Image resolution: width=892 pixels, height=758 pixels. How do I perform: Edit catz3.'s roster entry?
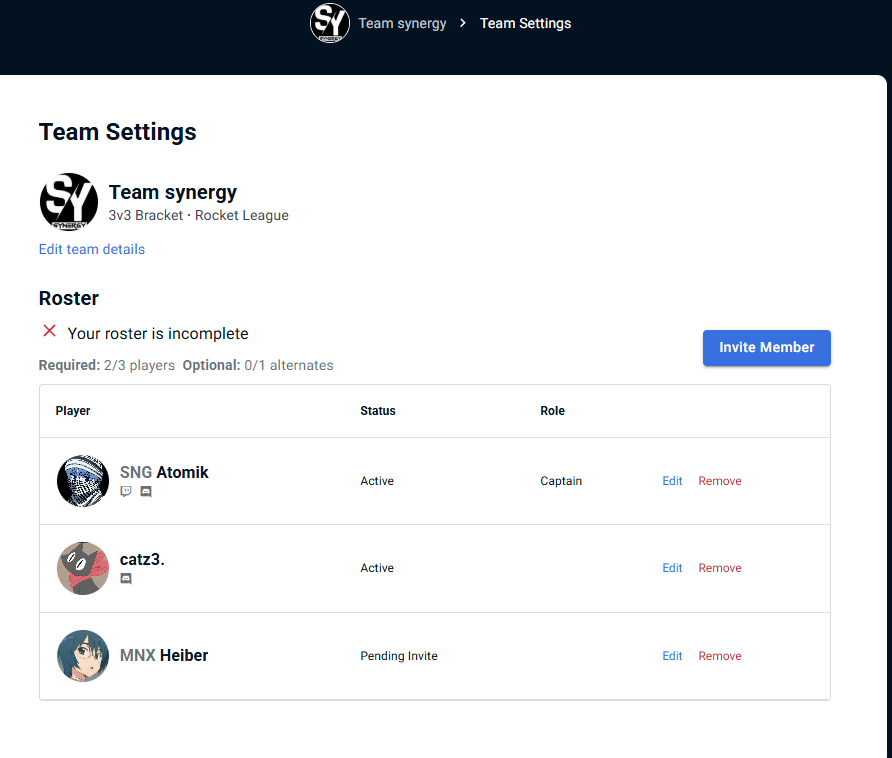(672, 568)
